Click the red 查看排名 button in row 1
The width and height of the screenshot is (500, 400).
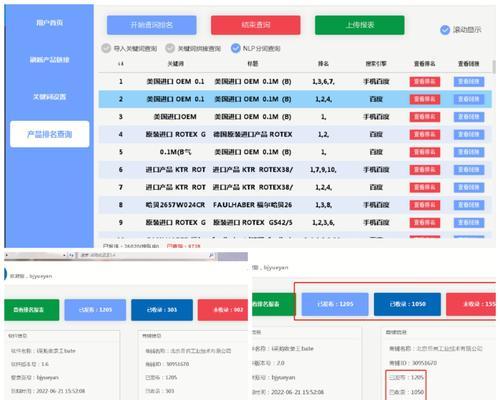tap(425, 82)
